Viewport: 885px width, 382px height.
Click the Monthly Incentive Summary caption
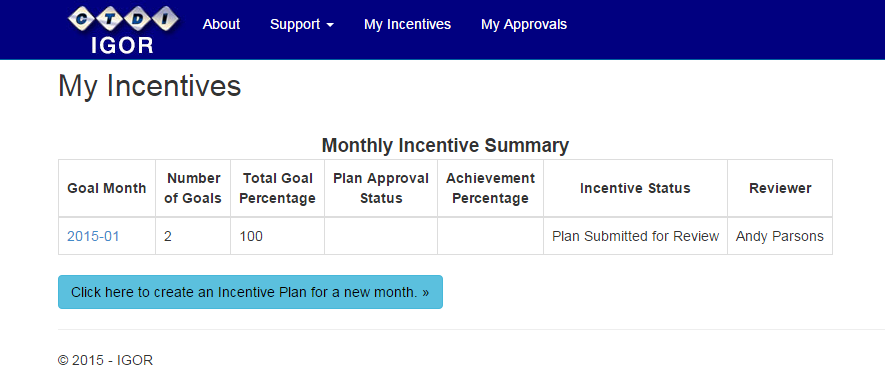[445, 146]
